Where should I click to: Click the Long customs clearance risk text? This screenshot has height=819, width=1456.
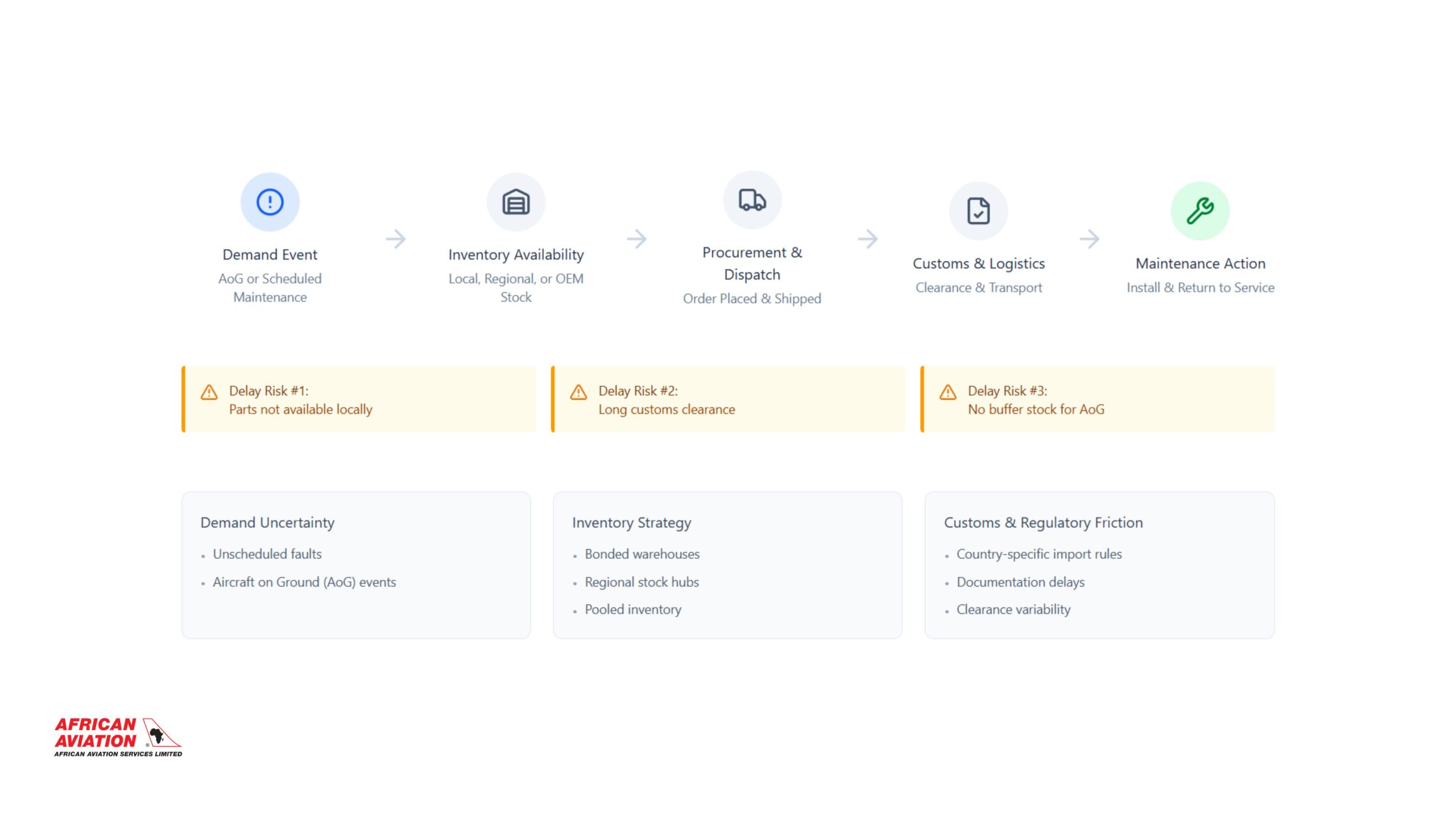pos(667,409)
